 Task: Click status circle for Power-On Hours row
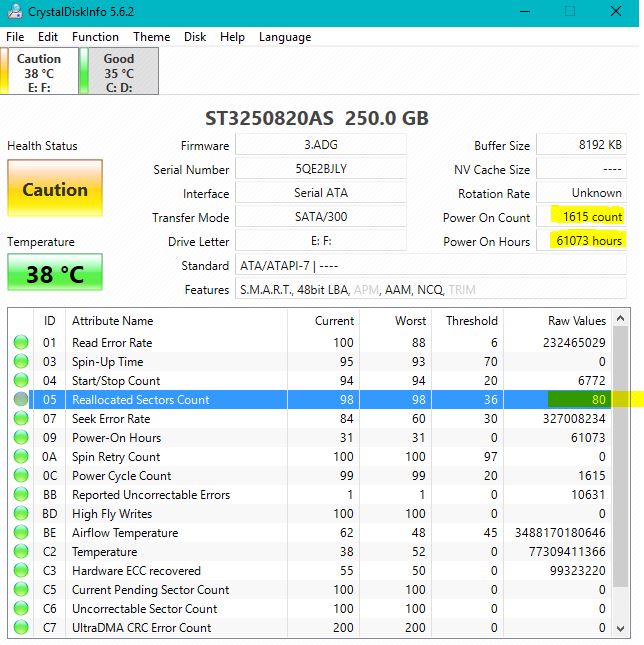tap(21, 437)
